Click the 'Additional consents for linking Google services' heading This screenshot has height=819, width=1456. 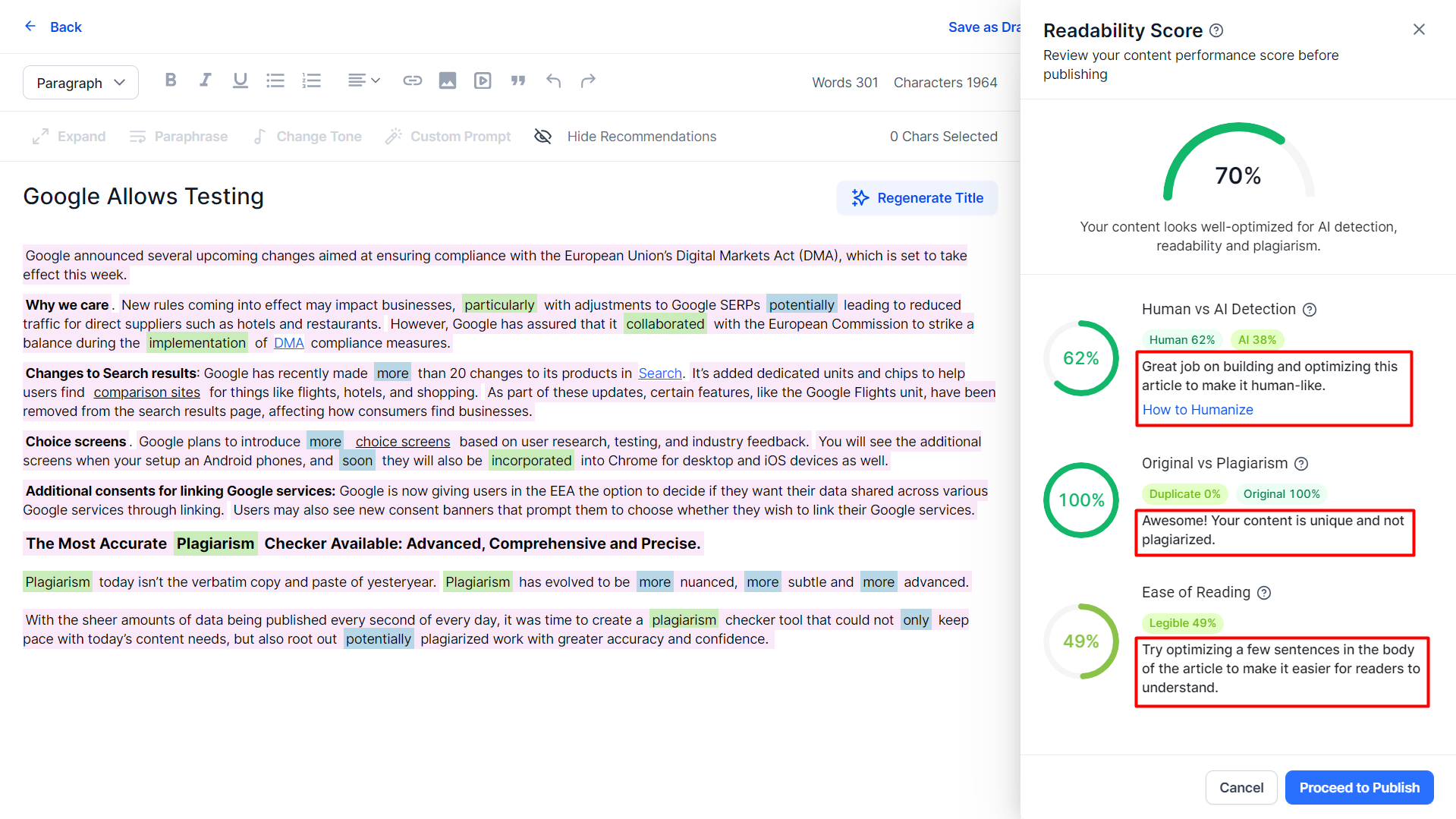pos(181,491)
